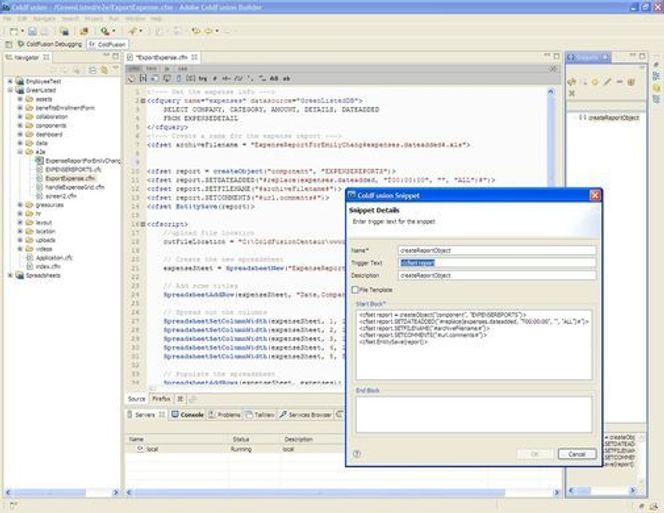This screenshot has height=513, width=664.
Task: Click the pencil edit snippet icon
Action: (608, 82)
